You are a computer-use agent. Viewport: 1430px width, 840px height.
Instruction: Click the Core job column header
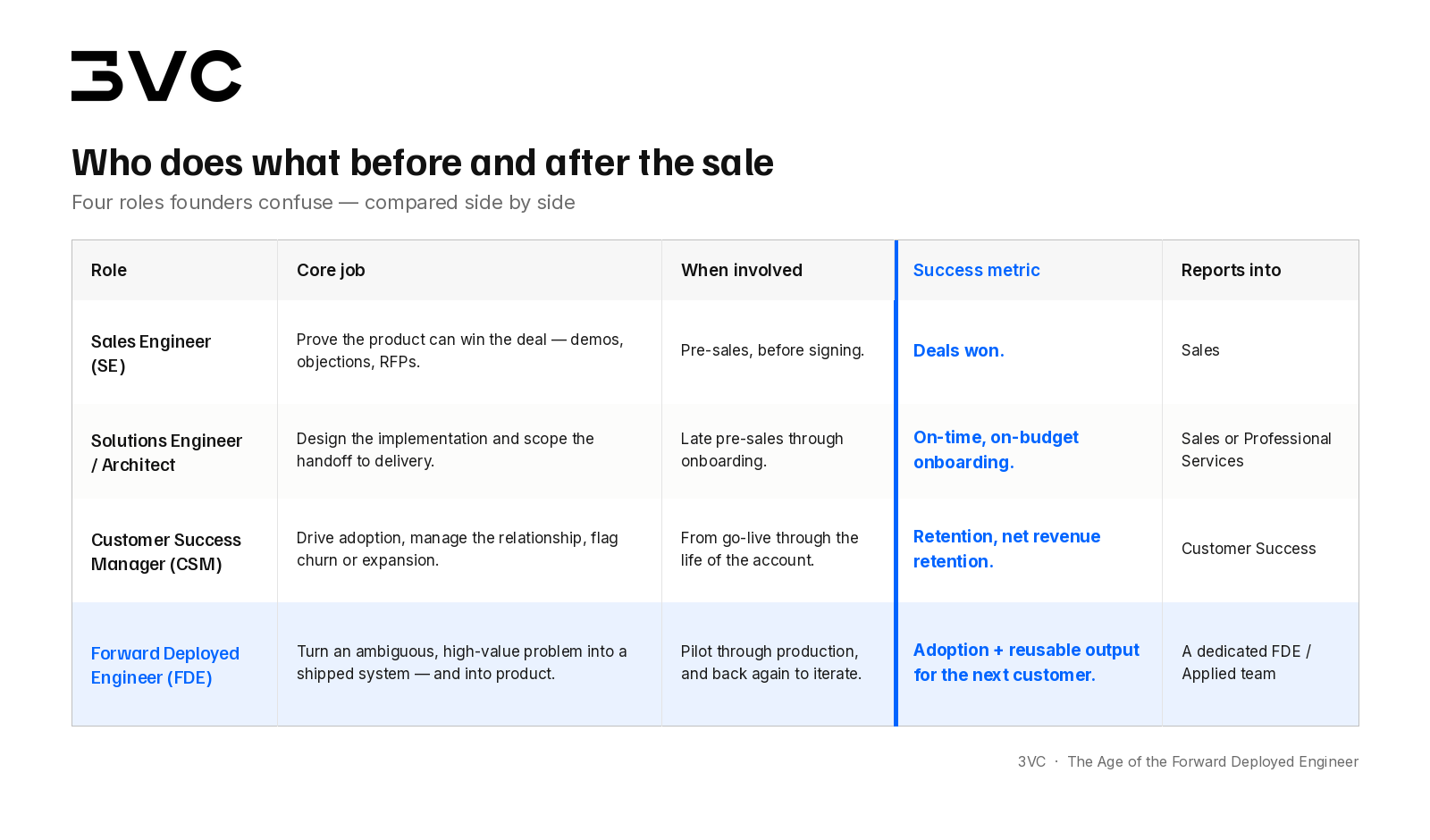(331, 270)
